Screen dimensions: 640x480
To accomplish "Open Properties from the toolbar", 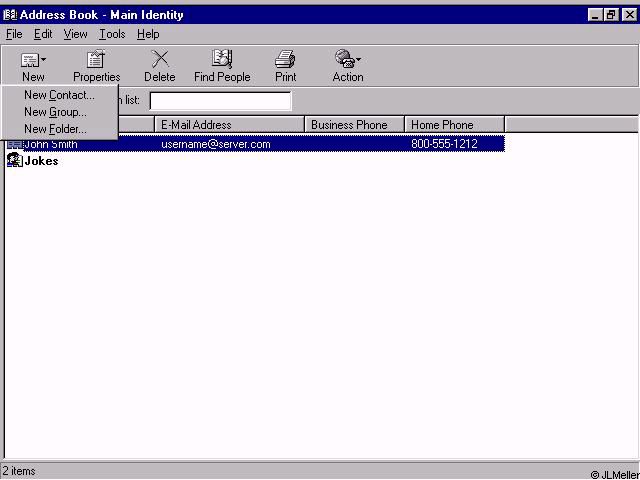I will point(96,61).
